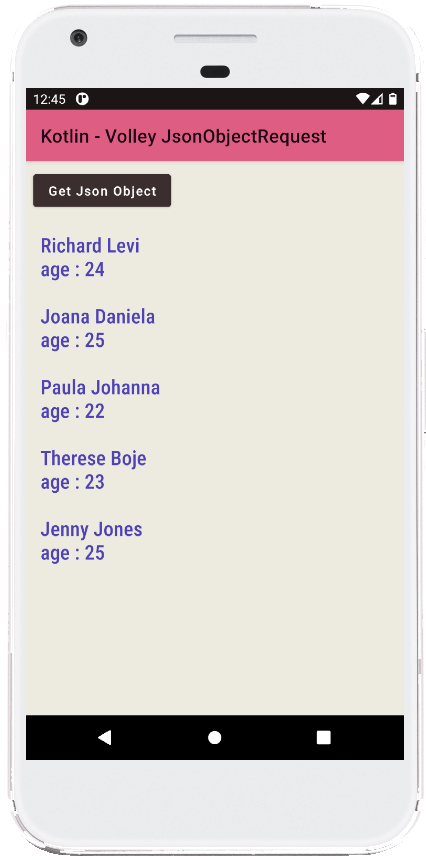Image resolution: width=426 pixels, height=860 pixels.
Task: Tap the earpiece speaker slot at top
Action: 215,39
